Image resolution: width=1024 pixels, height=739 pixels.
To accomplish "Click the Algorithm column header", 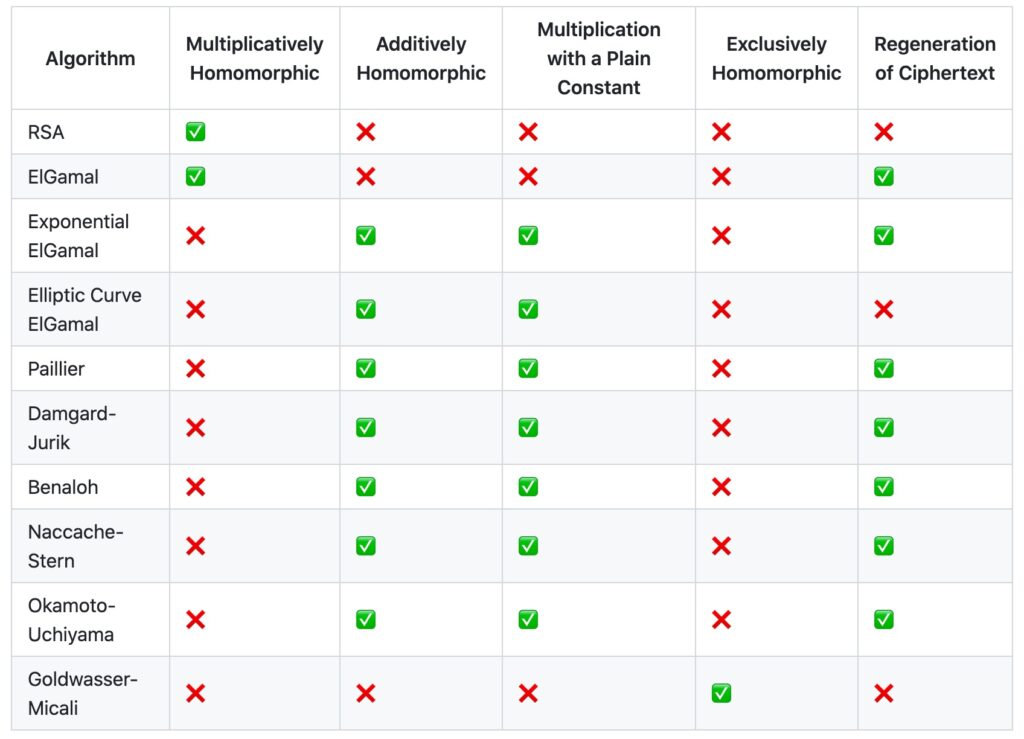I will pyautogui.click(x=90, y=58).
